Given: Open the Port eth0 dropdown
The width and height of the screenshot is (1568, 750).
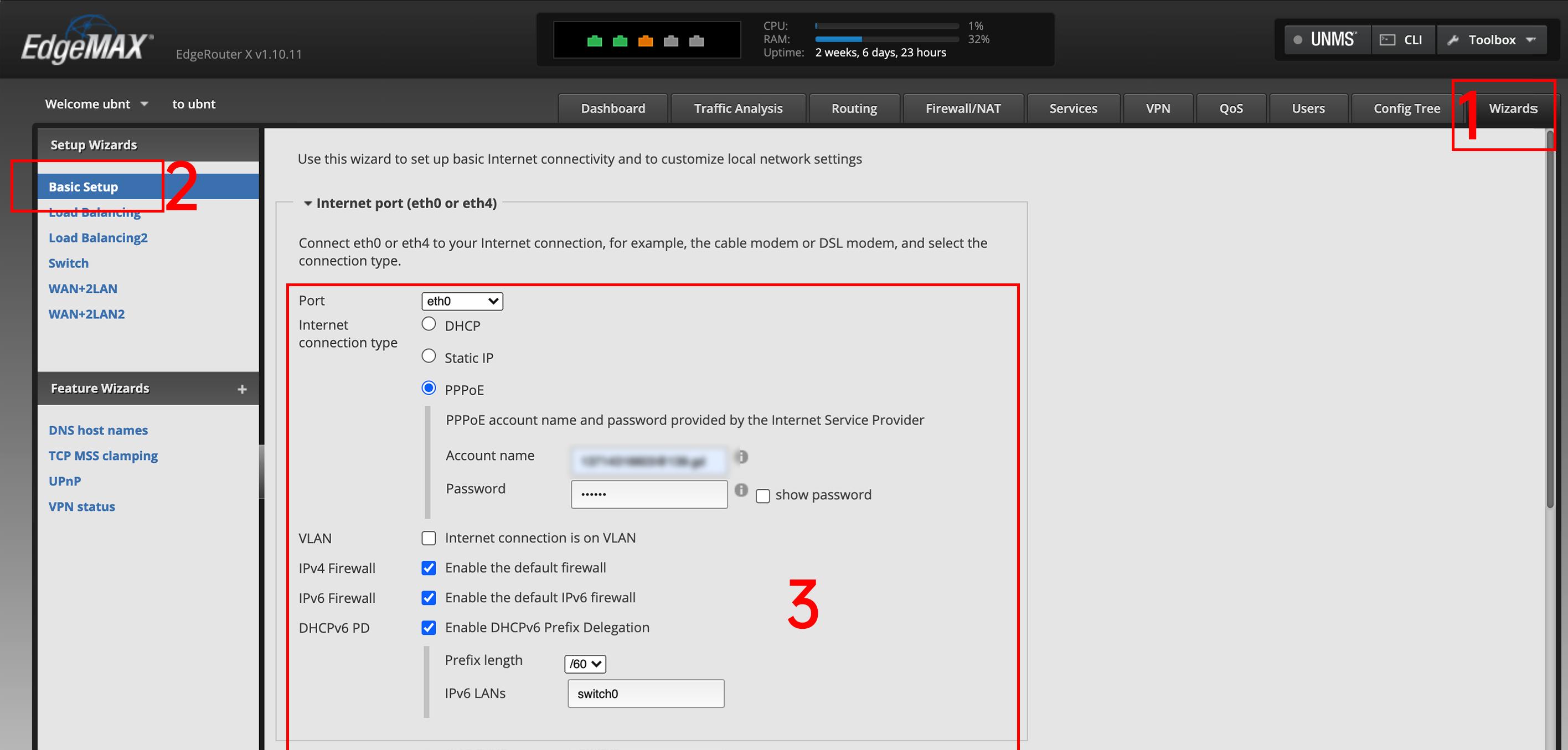Looking at the screenshot, I should click(462, 301).
